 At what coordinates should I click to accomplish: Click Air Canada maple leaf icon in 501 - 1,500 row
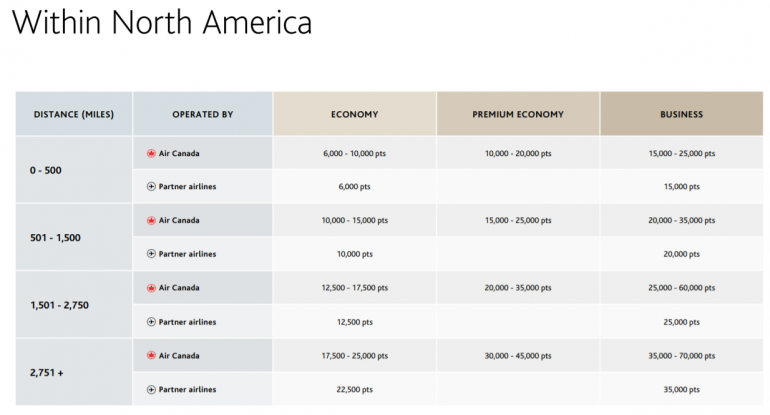[x=152, y=220]
